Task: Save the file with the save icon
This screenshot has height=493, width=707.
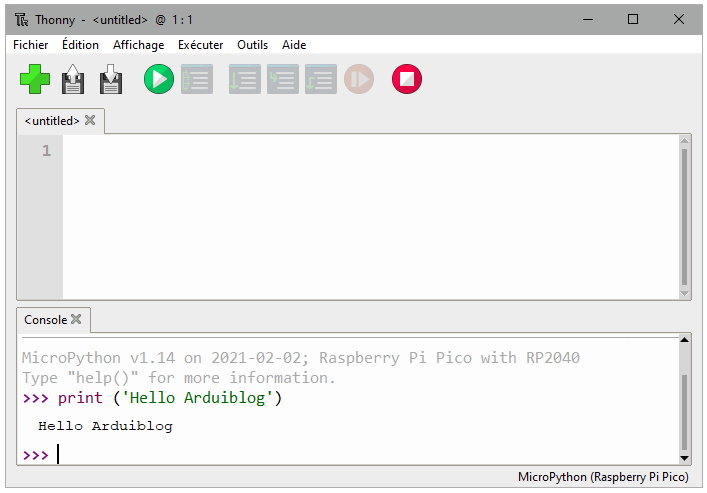Action: 110,79
